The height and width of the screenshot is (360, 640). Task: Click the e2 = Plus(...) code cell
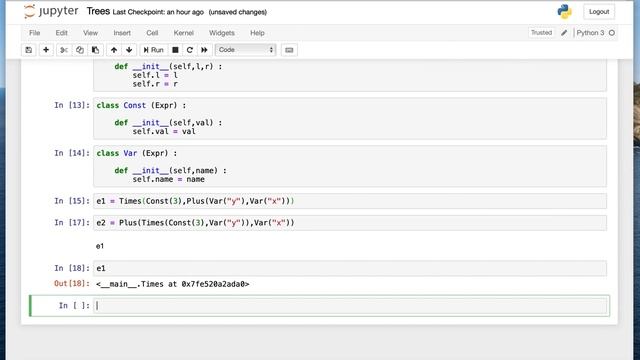pyautogui.click(x=350, y=223)
